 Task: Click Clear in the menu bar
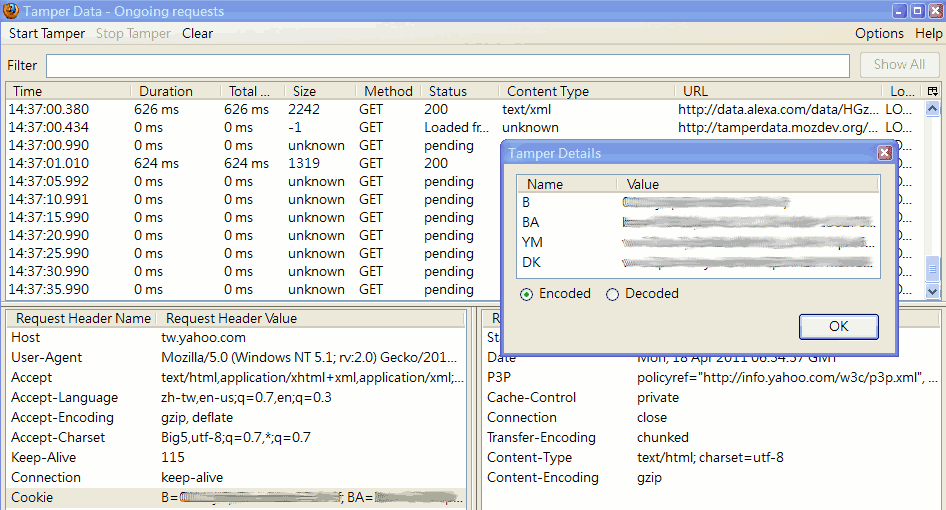[197, 34]
